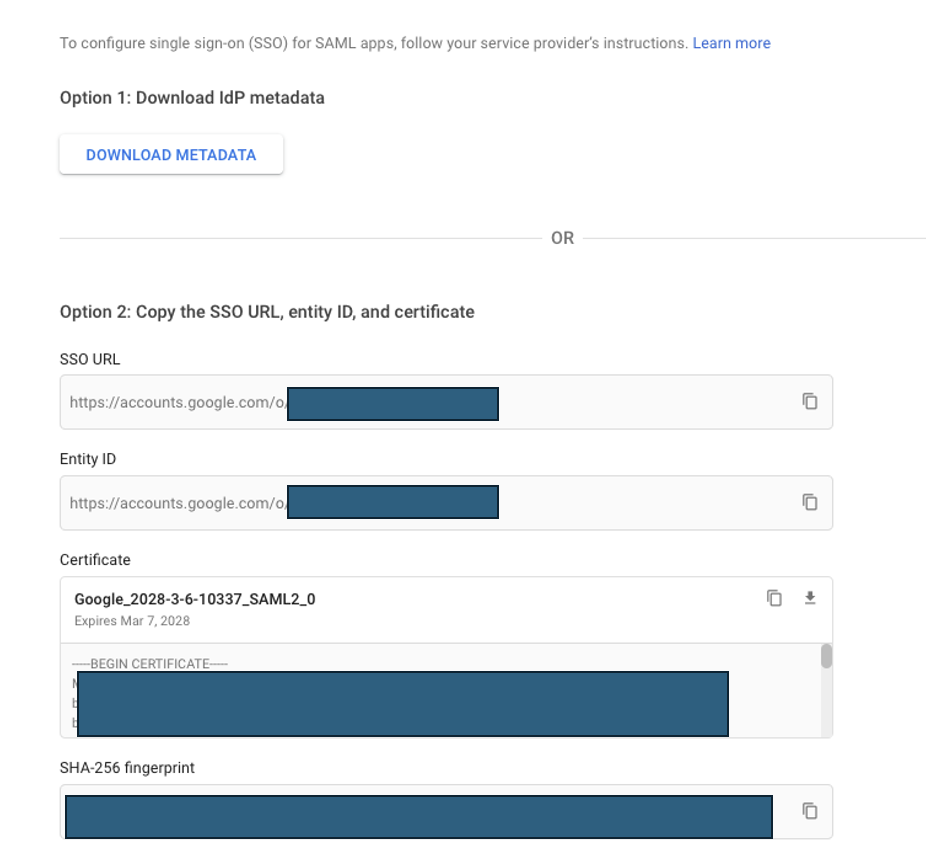Copy the Entity ID using its copy icon
The width and height of the screenshot is (926, 862).
tap(810, 502)
